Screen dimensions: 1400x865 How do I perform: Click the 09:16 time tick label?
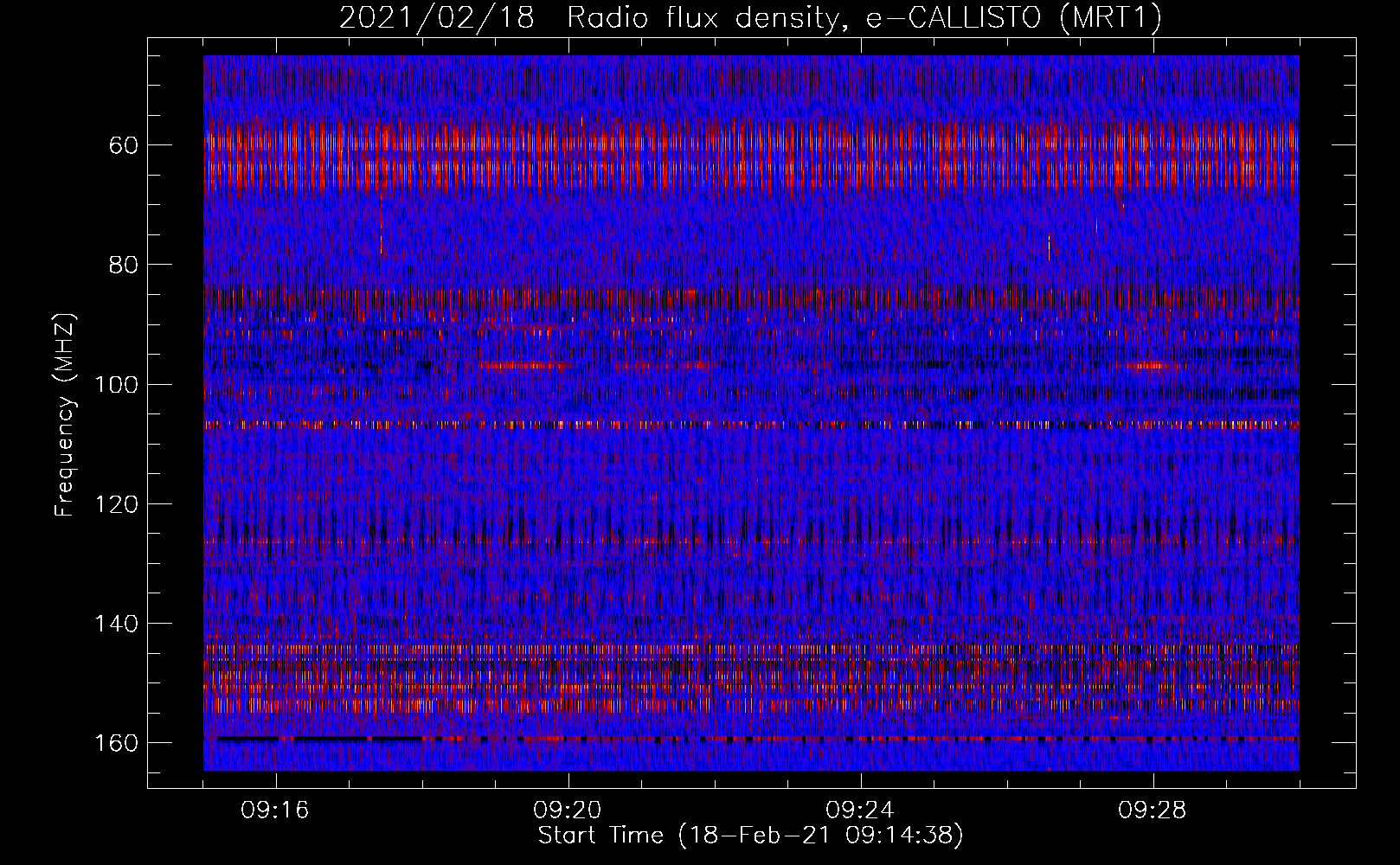[x=276, y=811]
